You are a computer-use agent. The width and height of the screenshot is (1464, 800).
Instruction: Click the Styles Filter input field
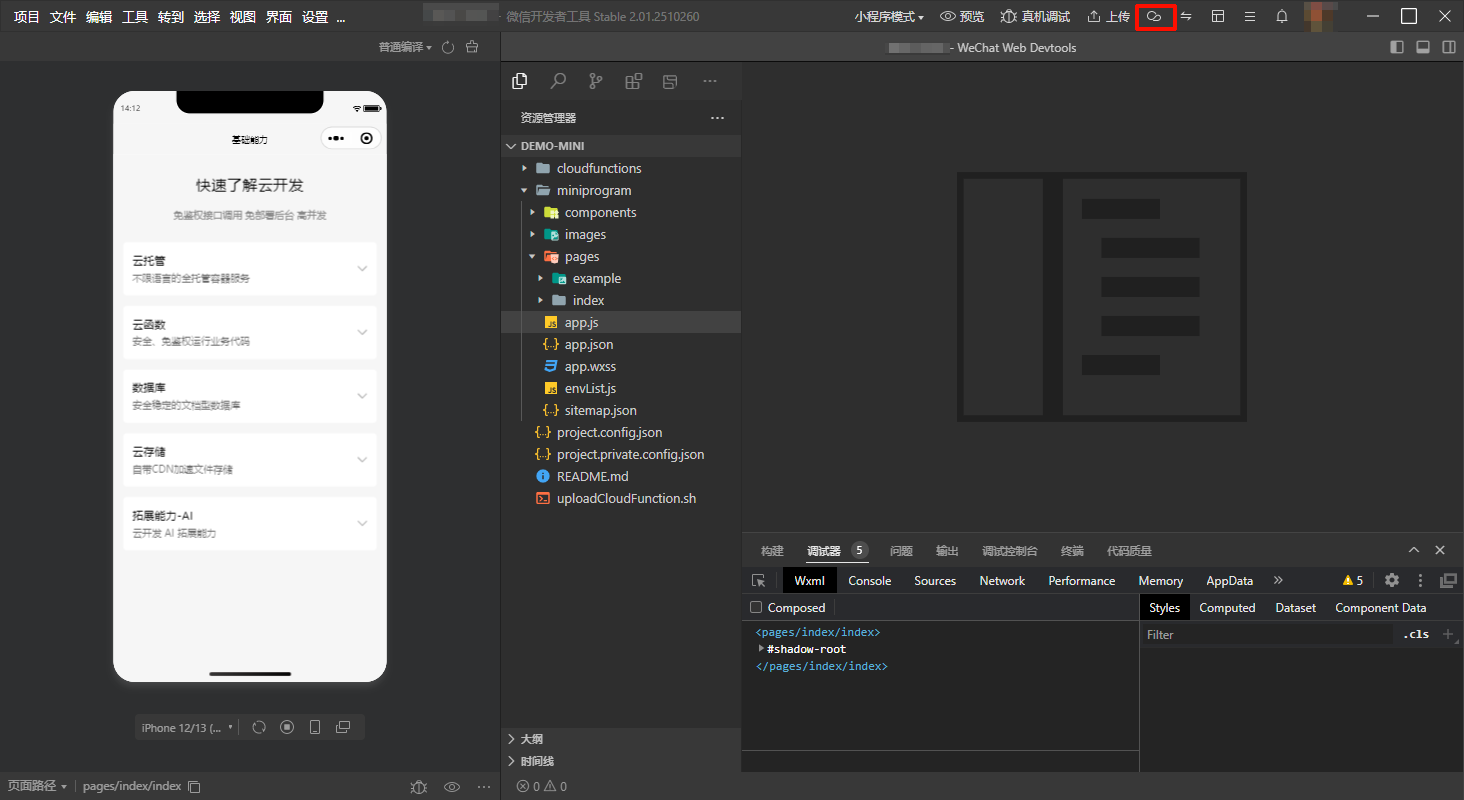pos(1267,635)
